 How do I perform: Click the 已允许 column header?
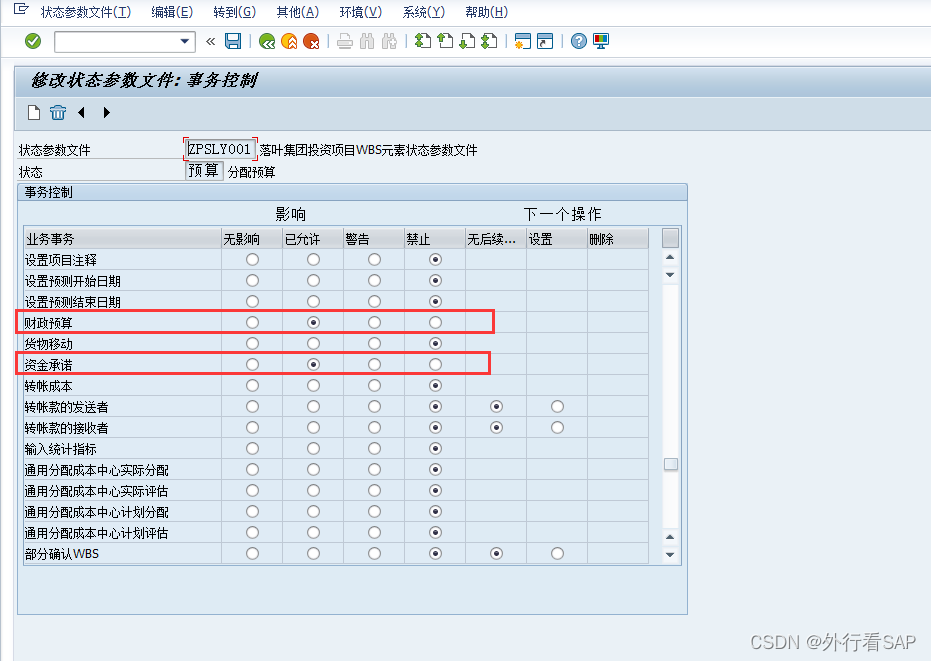[x=313, y=239]
